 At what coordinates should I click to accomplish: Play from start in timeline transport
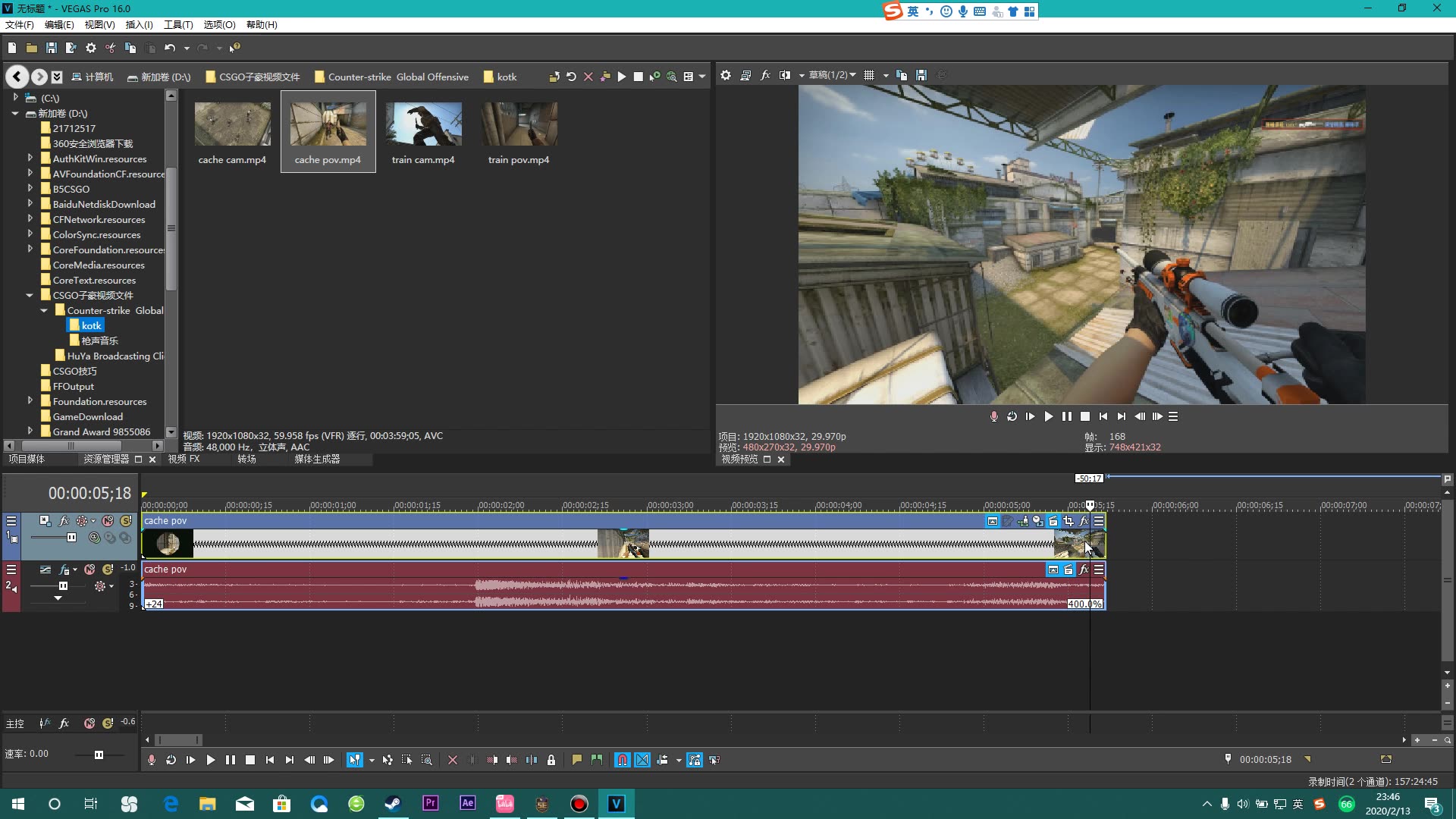coord(191,760)
